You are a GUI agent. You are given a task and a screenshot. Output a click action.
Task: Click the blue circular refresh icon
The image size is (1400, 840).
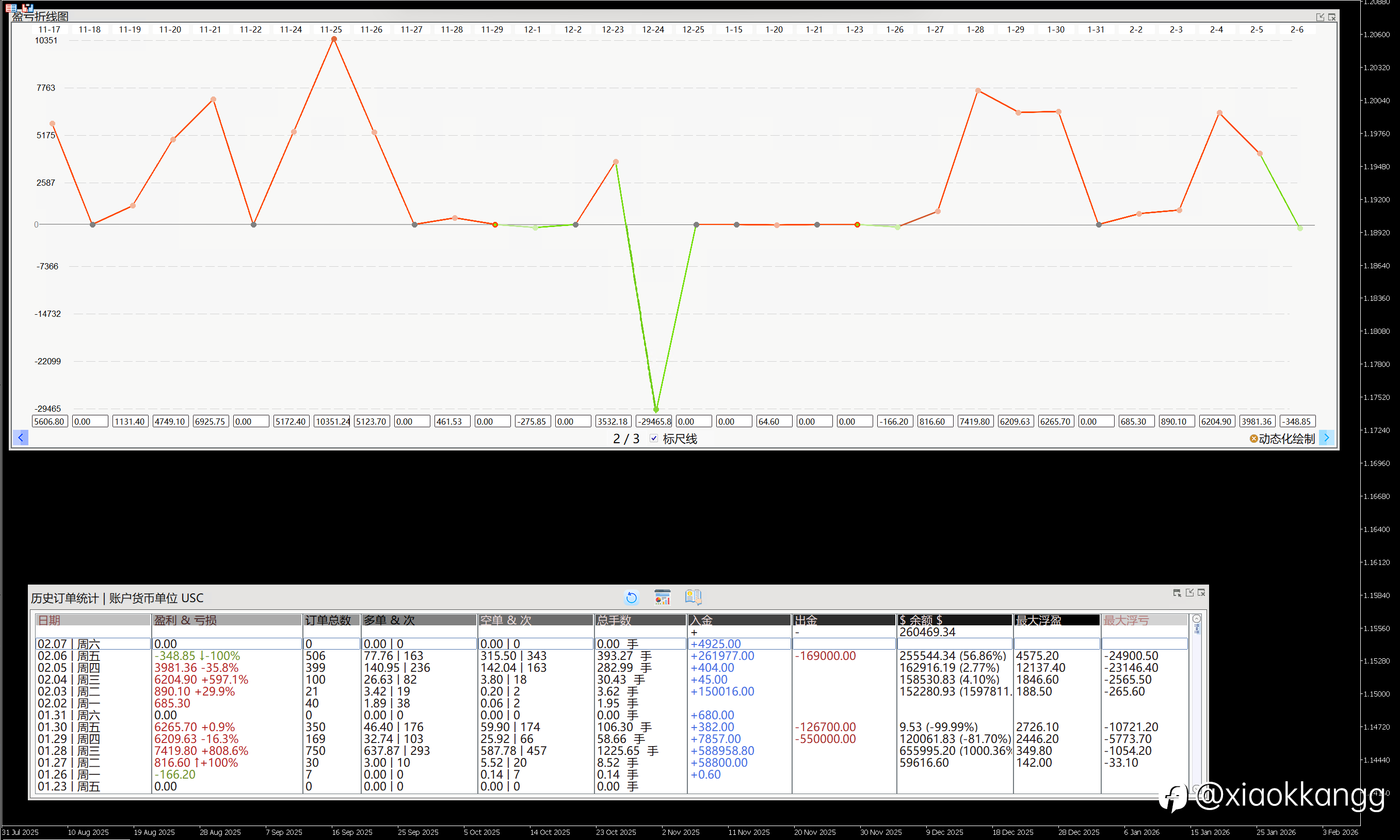(x=631, y=597)
